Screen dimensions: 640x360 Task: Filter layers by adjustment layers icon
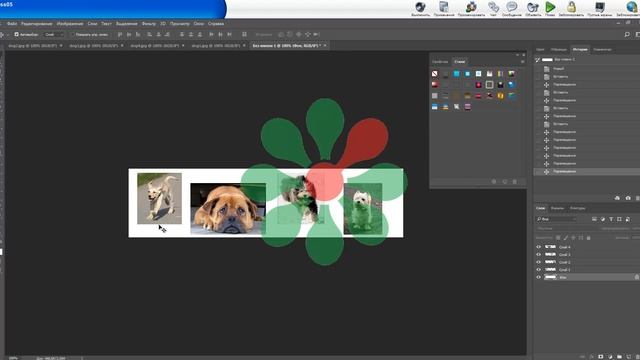602,219
